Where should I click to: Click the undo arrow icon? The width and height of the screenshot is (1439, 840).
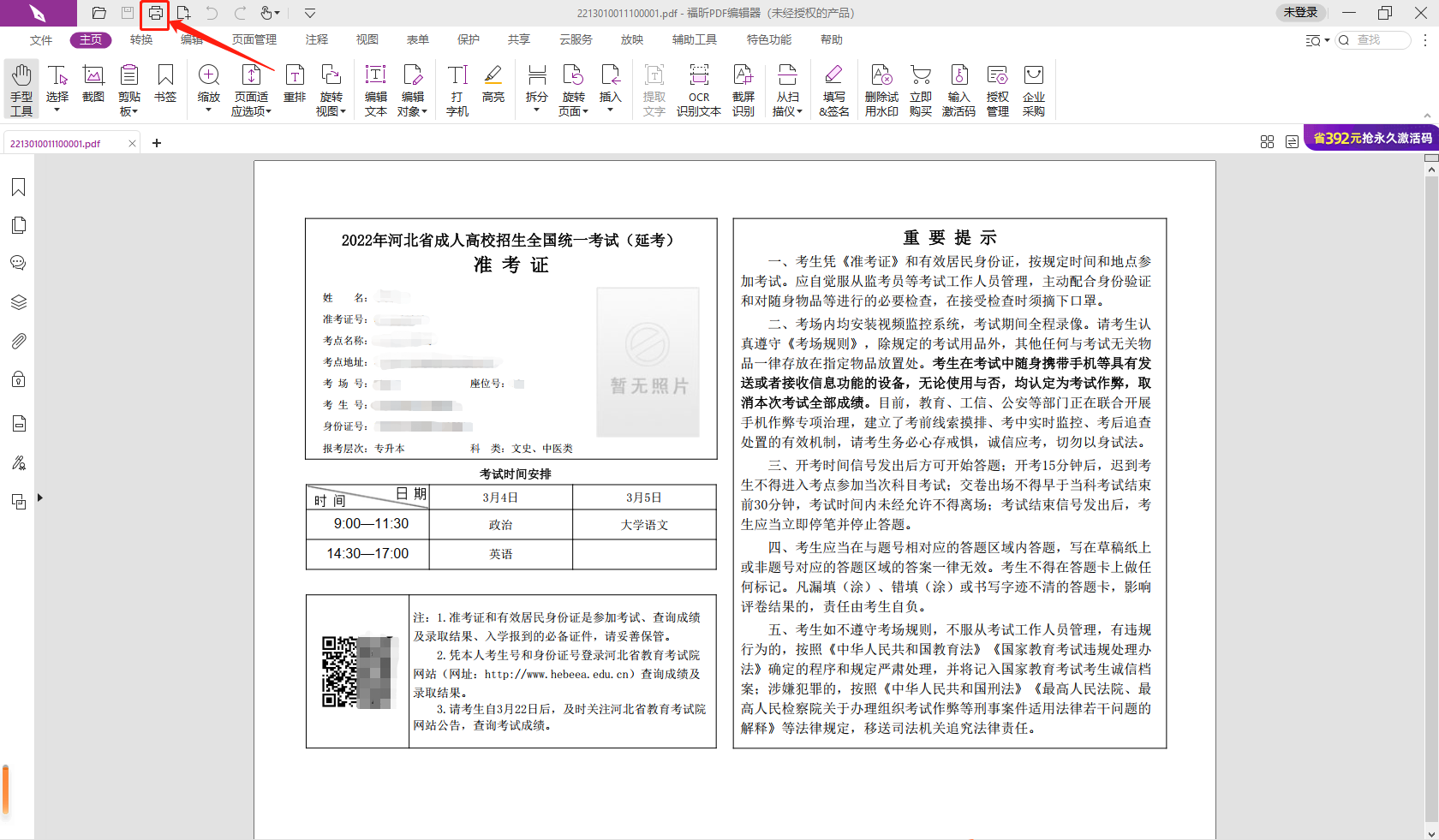[x=212, y=13]
